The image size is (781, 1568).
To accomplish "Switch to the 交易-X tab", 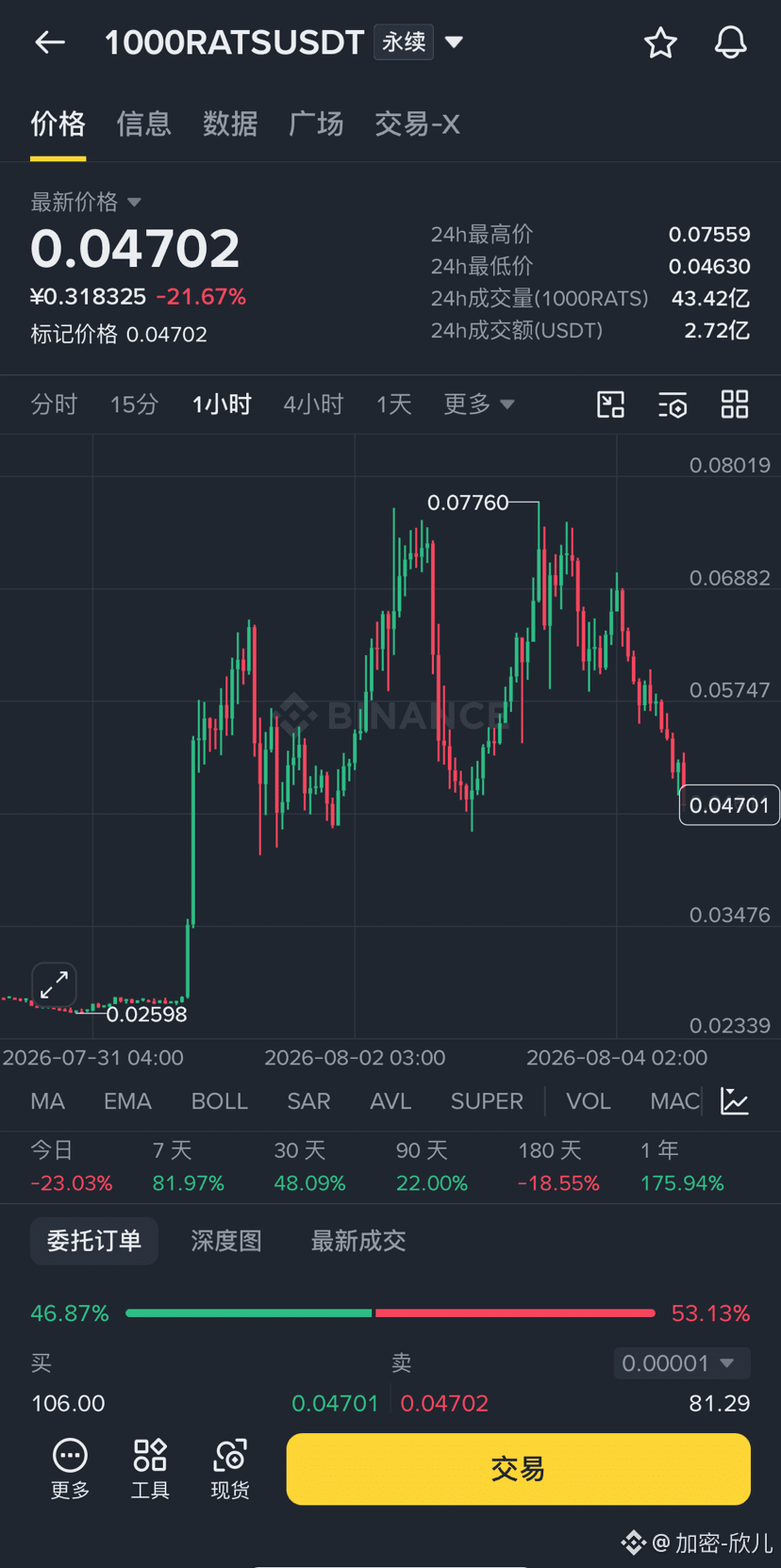I will (x=417, y=124).
